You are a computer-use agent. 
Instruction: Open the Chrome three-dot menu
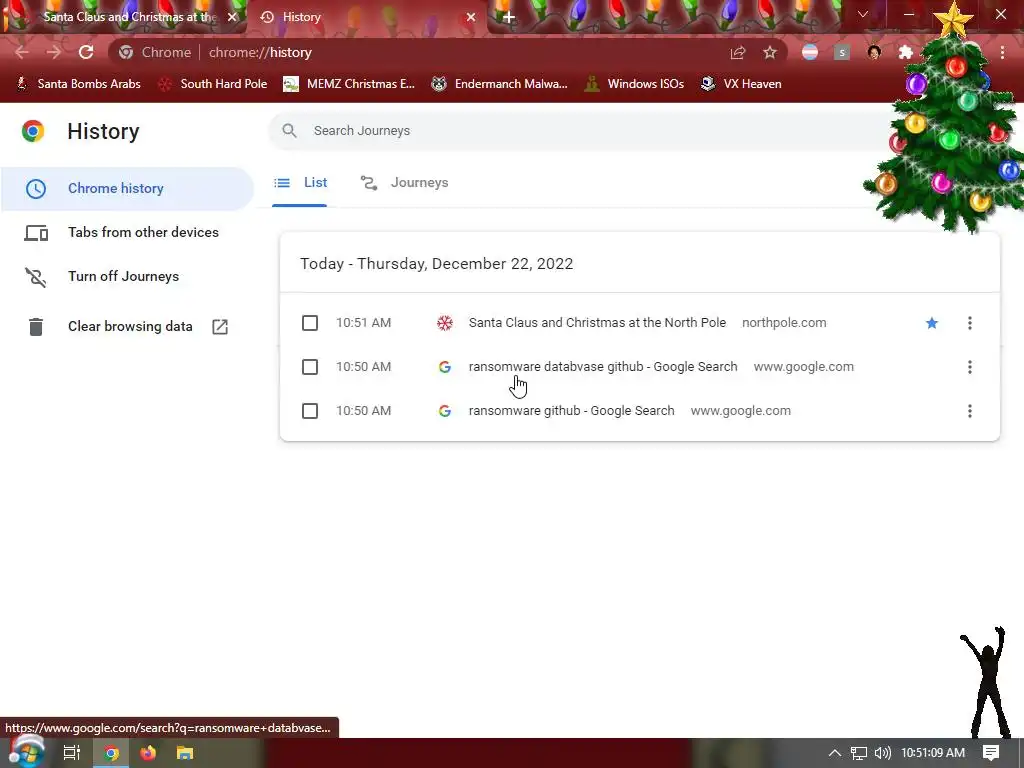(1002, 52)
